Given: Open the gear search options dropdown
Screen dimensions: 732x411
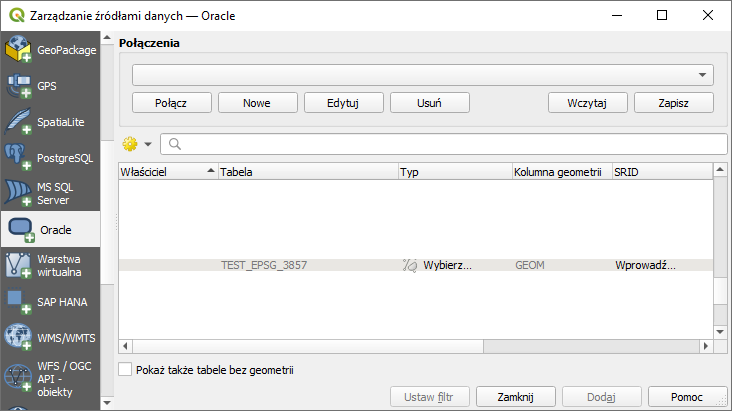Looking at the screenshot, I should tap(137, 144).
